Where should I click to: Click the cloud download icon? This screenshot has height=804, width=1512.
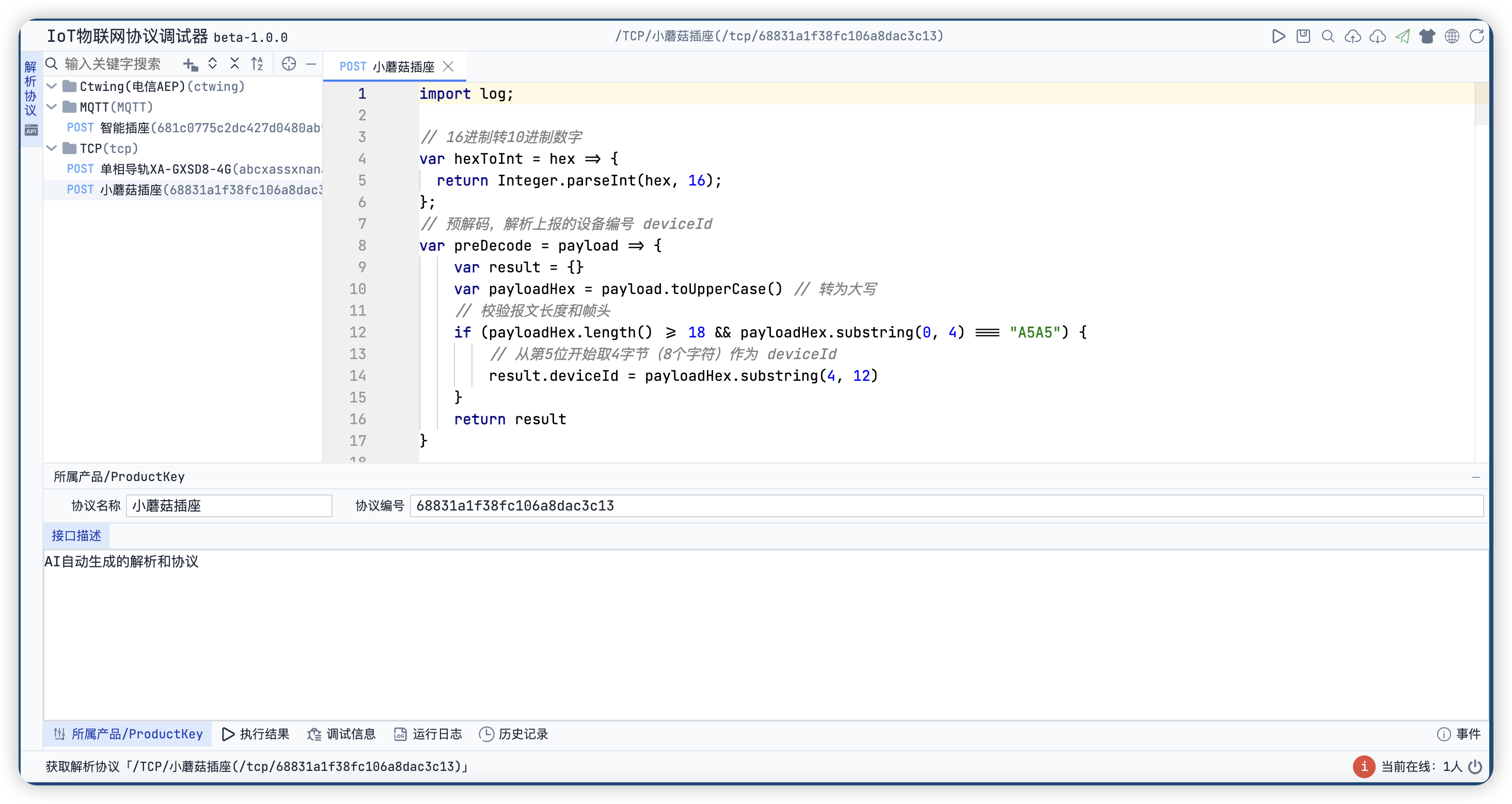click(x=1377, y=36)
